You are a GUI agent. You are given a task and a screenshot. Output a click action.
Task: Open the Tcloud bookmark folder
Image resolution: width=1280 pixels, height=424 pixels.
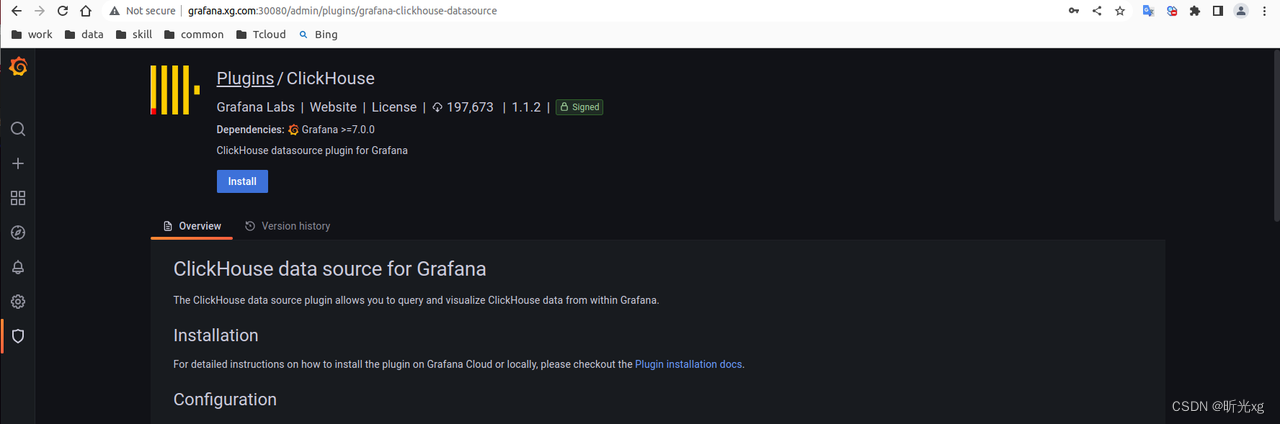pos(261,34)
